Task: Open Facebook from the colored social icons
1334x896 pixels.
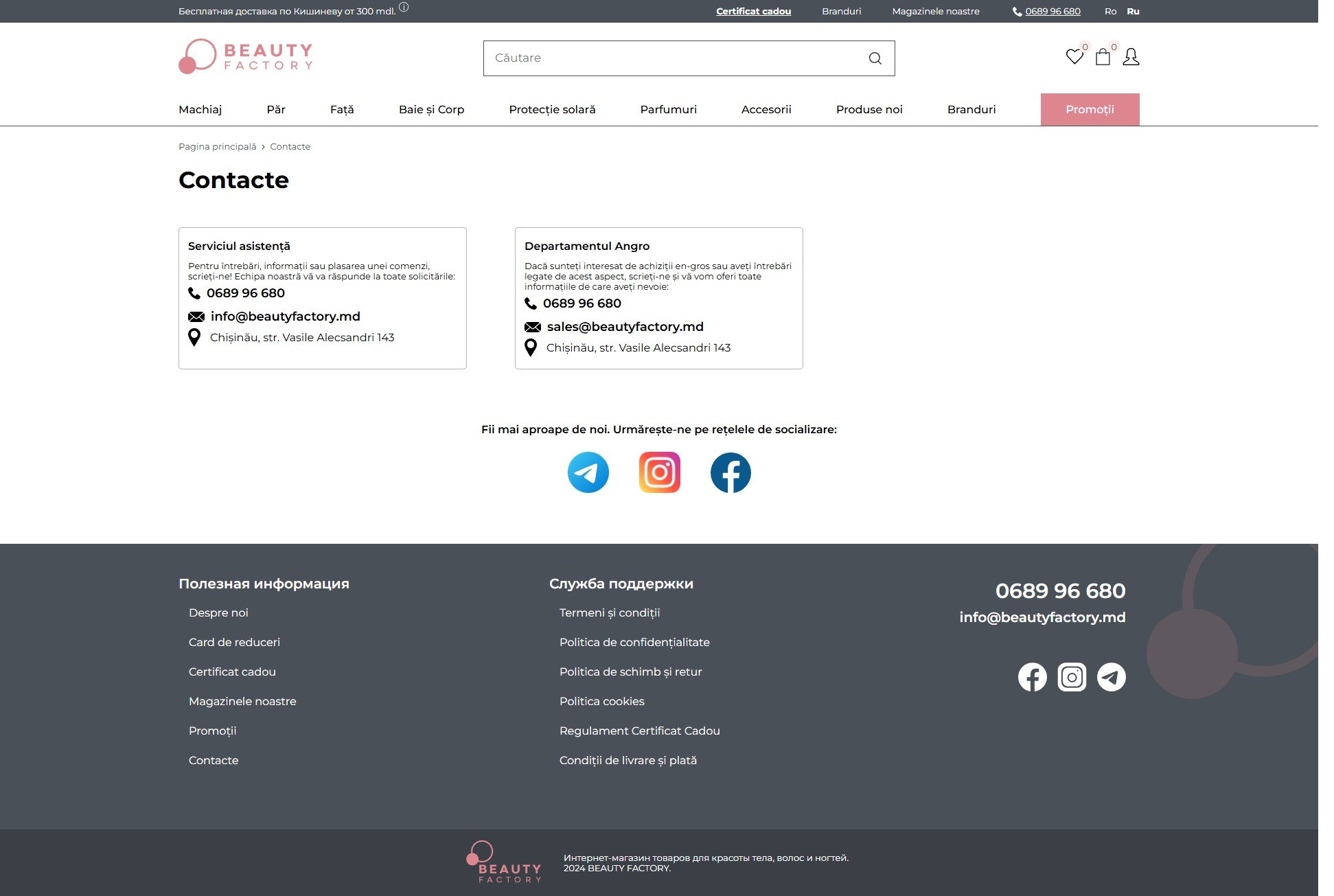Action: coord(731,472)
